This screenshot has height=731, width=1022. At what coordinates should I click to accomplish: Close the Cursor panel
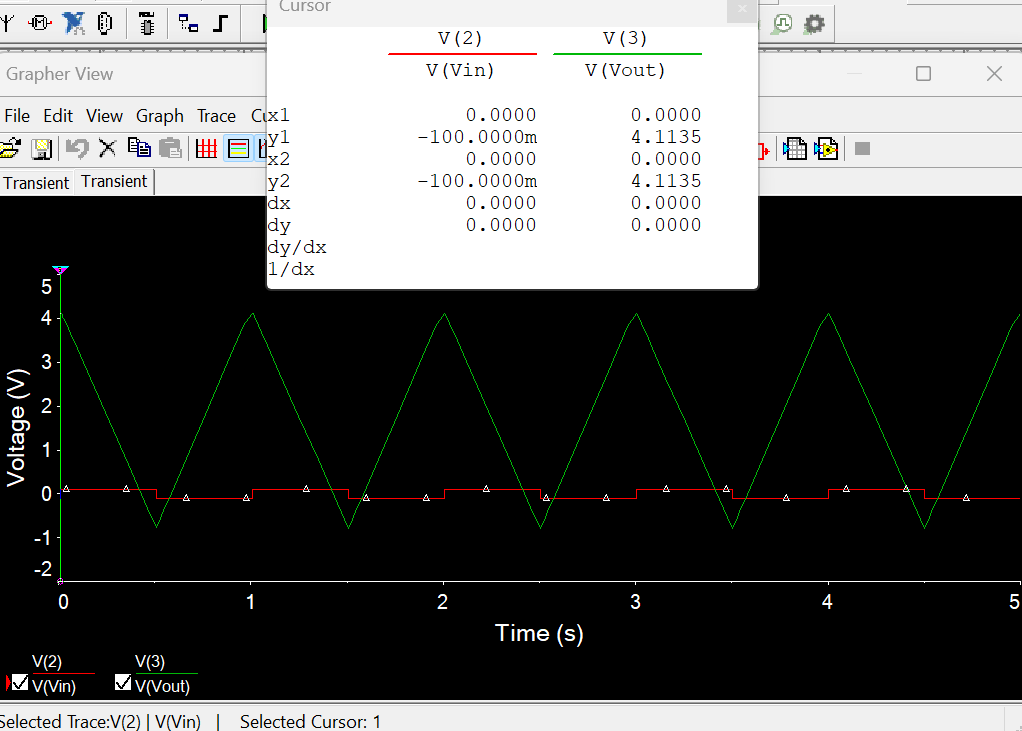[740, 9]
